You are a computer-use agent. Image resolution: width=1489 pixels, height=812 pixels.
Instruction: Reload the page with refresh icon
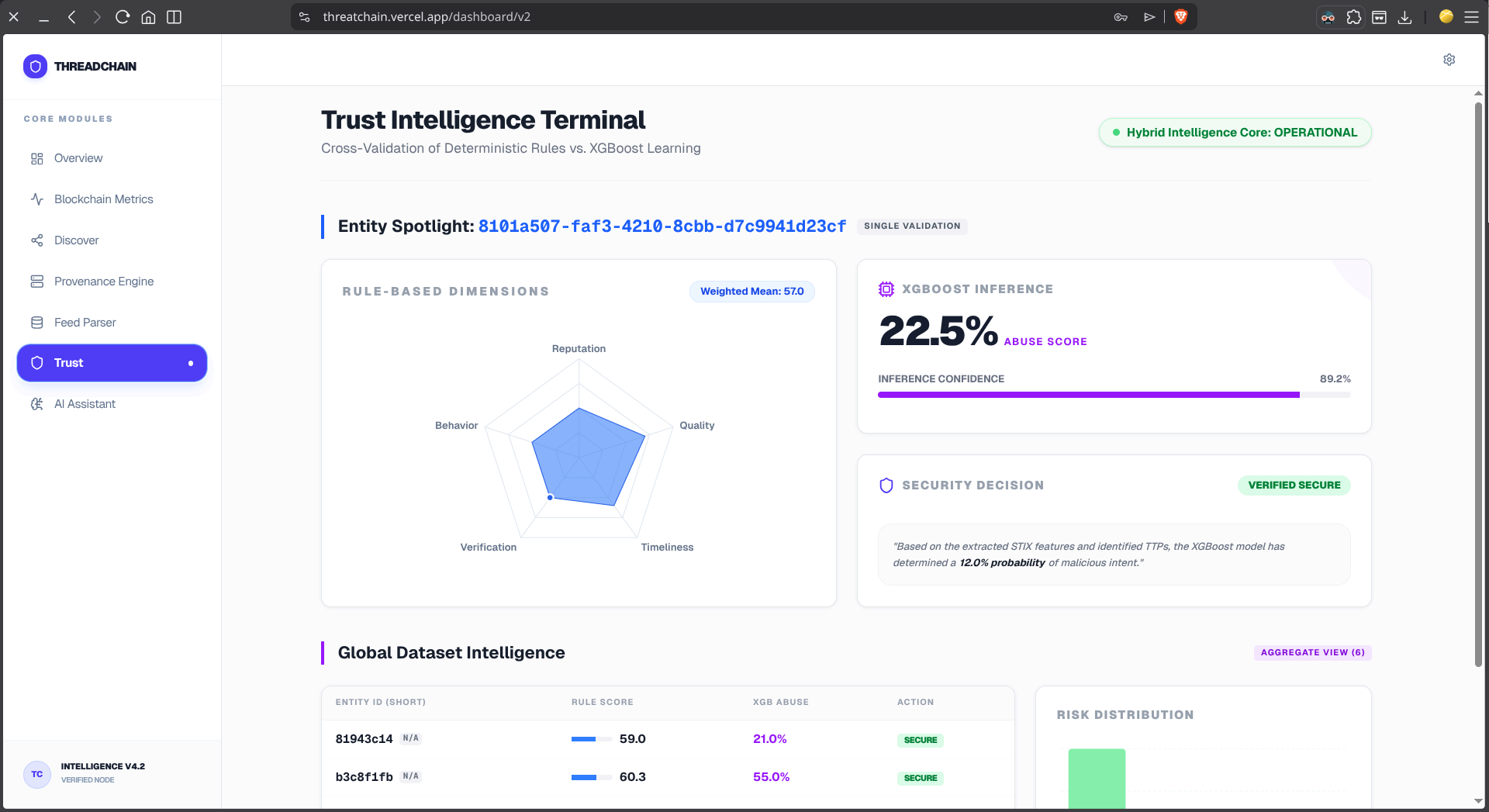click(123, 17)
